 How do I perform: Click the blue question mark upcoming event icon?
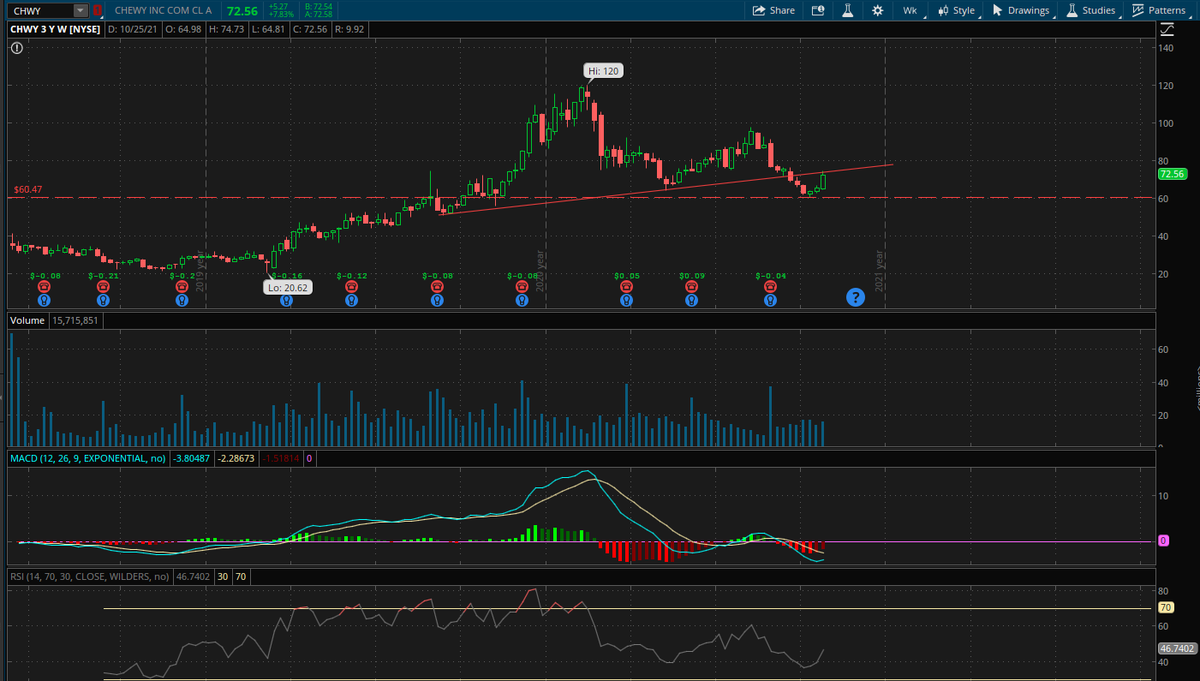pyautogui.click(x=855, y=297)
